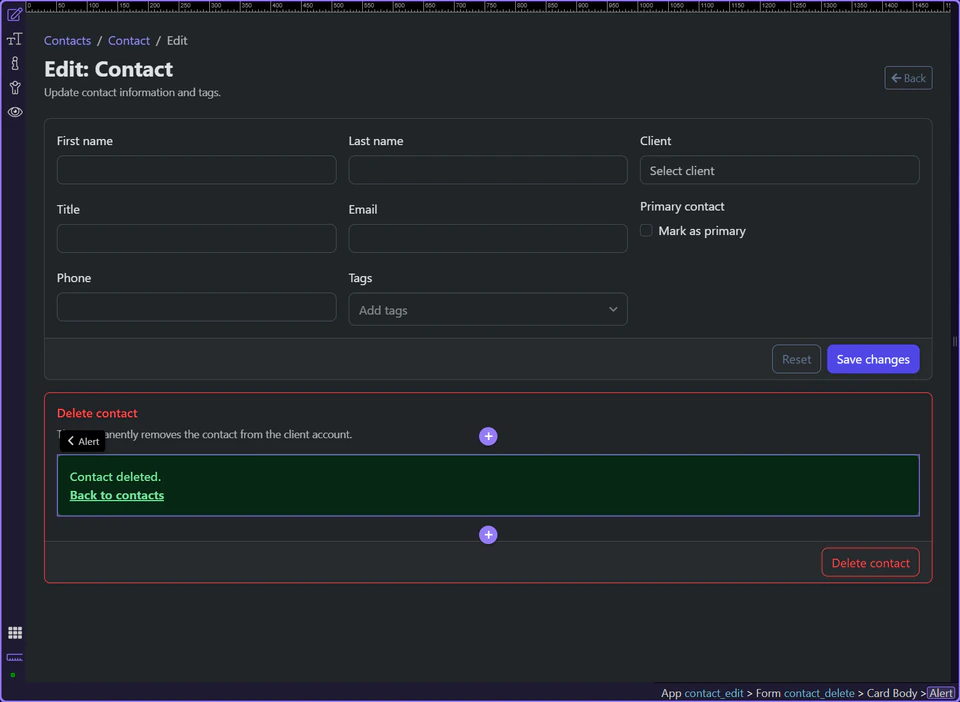Click the Delete contact button
The image size is (960, 702).
(869, 562)
